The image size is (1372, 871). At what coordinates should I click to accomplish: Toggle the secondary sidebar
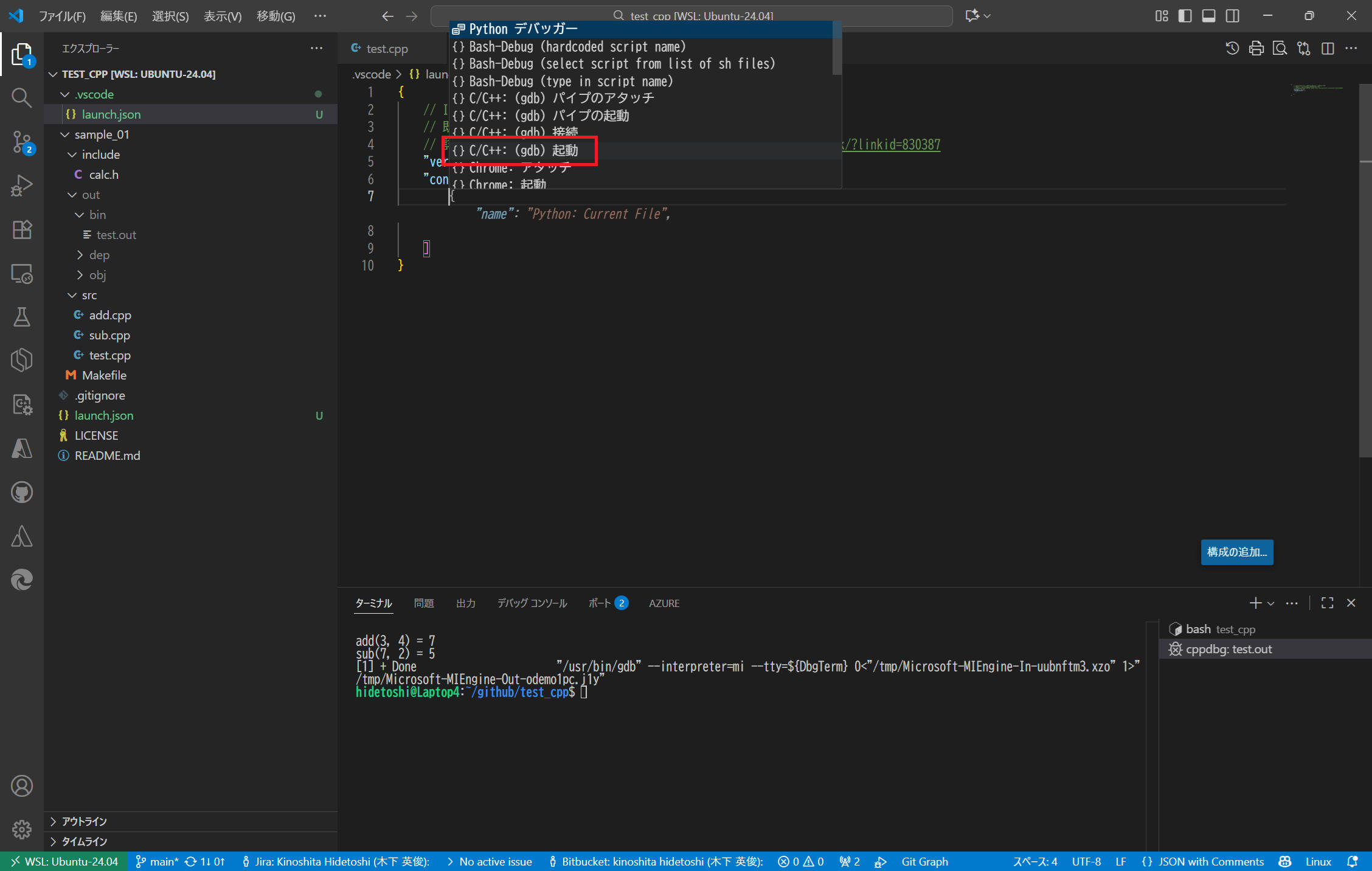(1233, 16)
